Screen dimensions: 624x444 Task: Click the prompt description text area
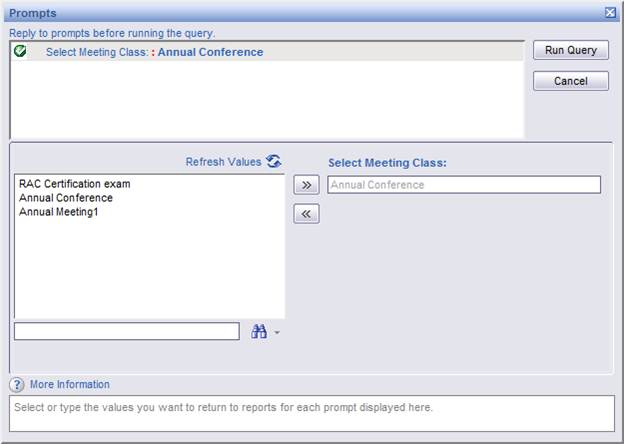tap(311, 412)
